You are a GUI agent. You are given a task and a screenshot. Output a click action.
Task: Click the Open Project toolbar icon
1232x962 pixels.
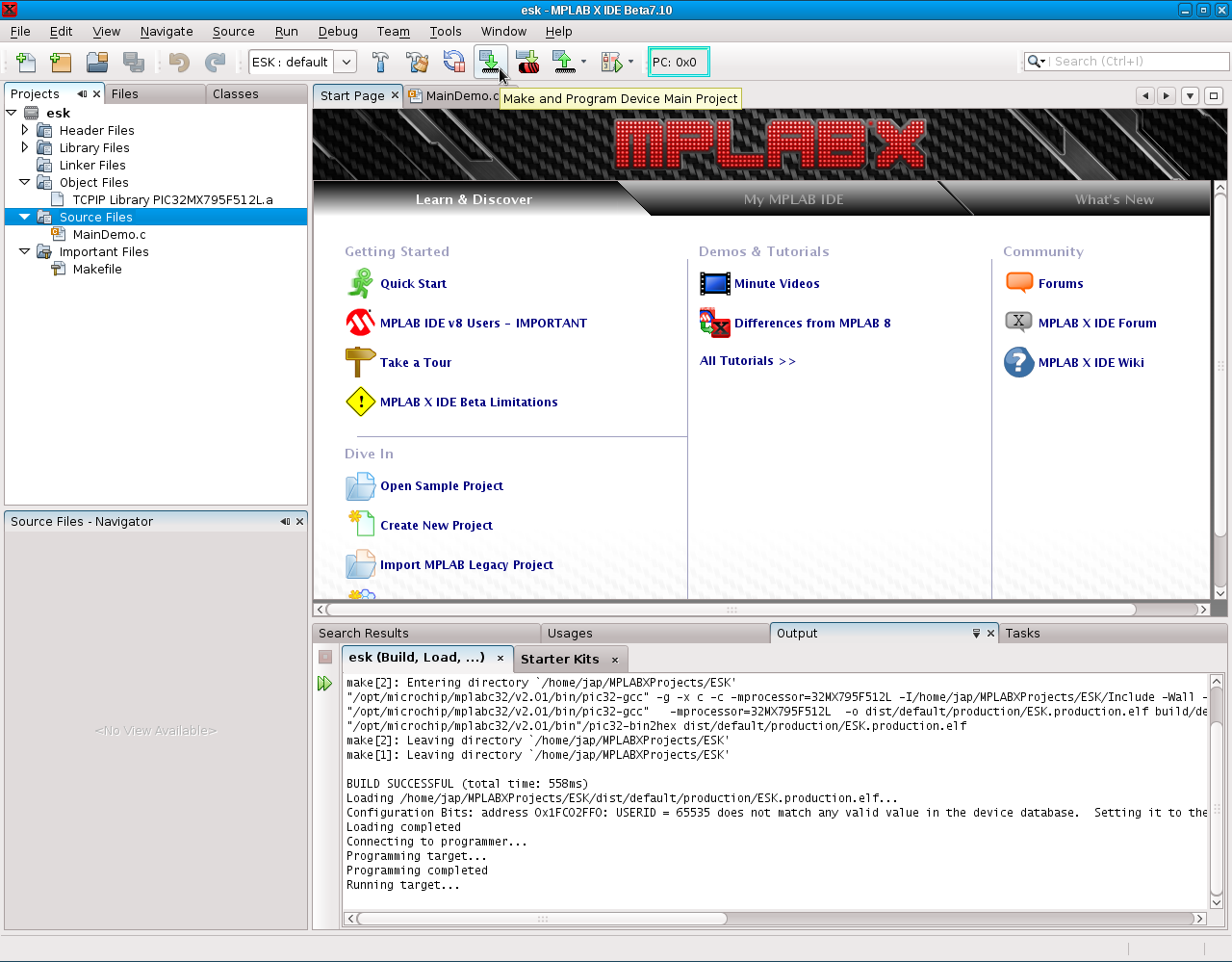coord(97,63)
